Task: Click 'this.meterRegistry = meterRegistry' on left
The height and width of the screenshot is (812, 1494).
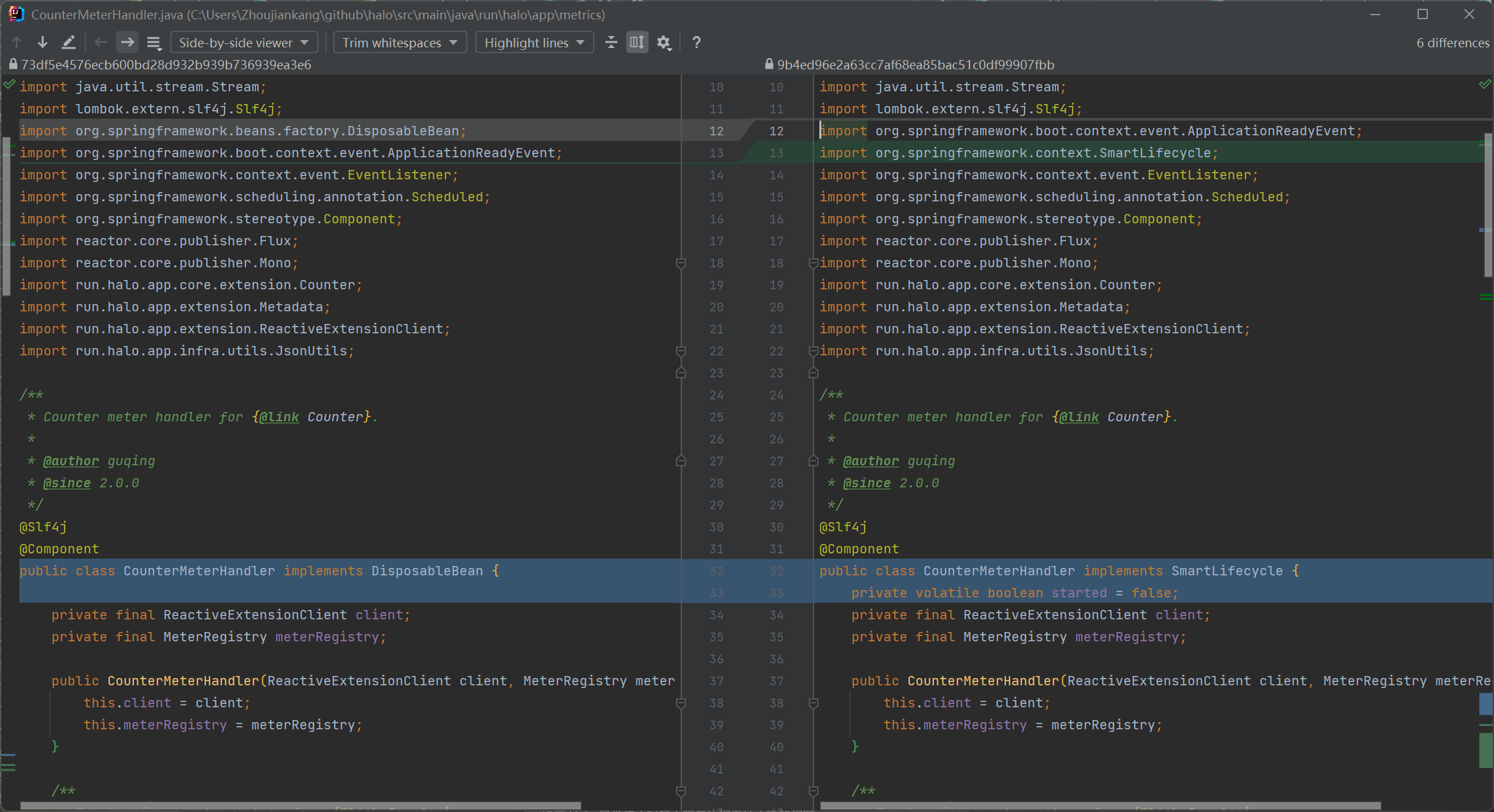Action: 223,725
